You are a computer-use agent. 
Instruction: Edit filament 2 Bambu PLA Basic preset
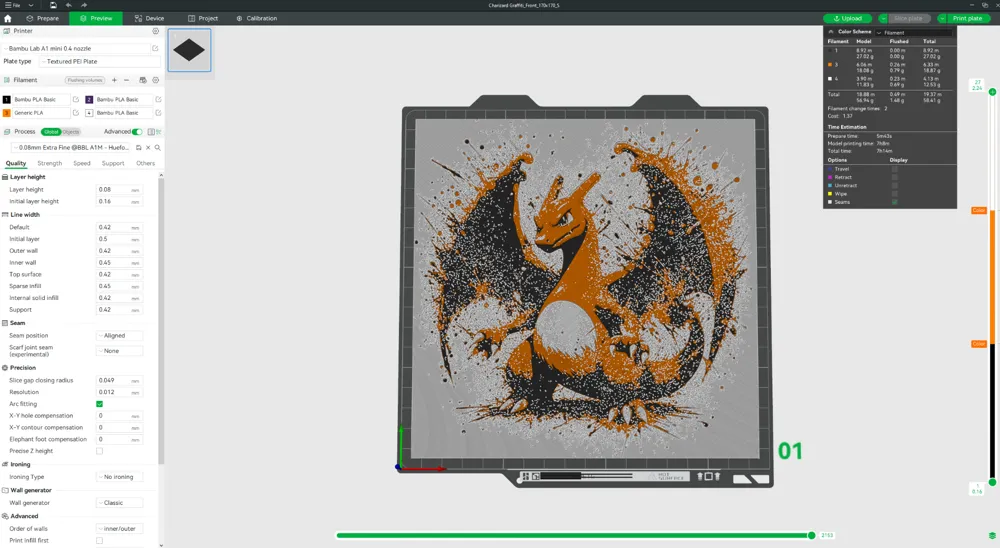tap(158, 100)
